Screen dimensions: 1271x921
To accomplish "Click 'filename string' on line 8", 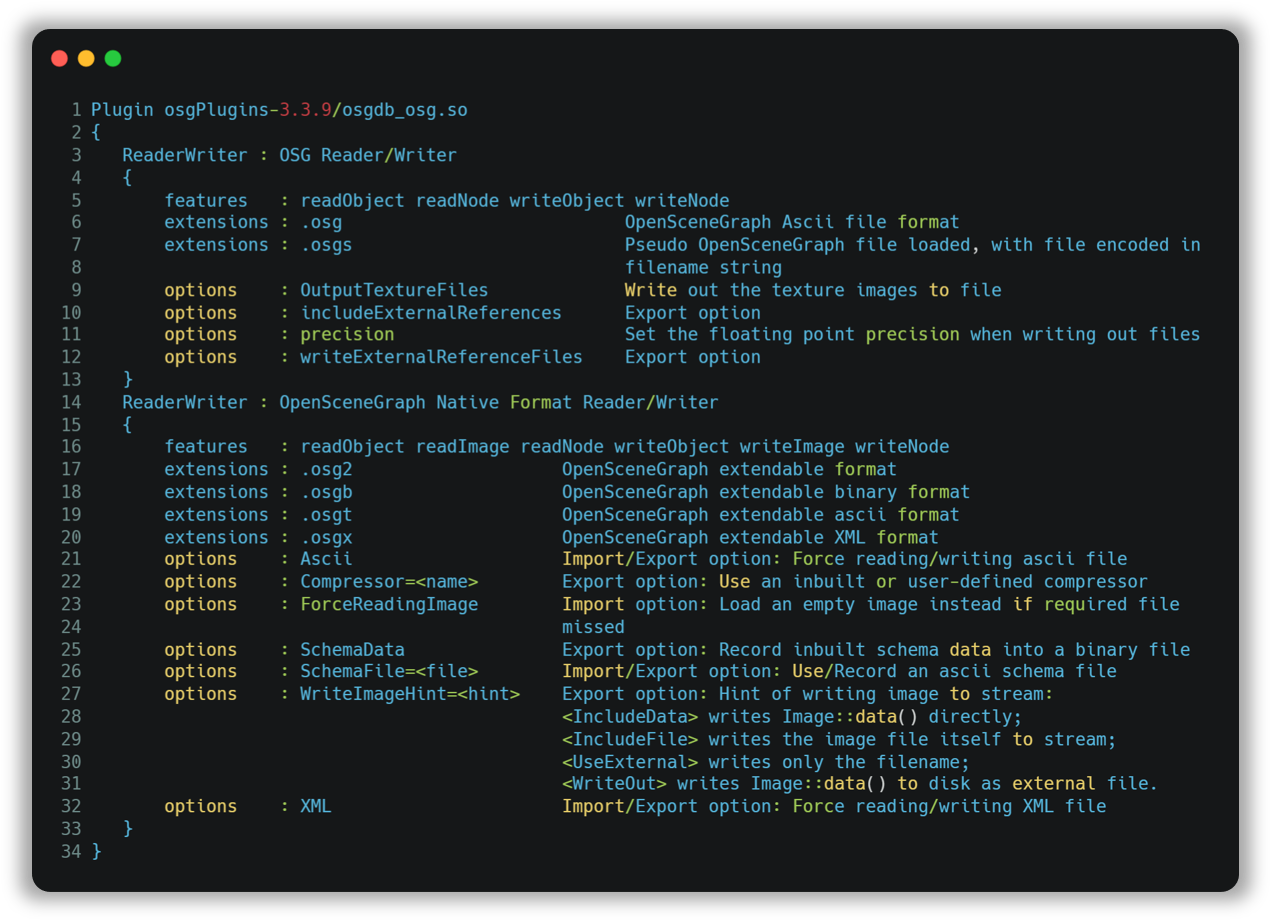I will (x=704, y=267).
